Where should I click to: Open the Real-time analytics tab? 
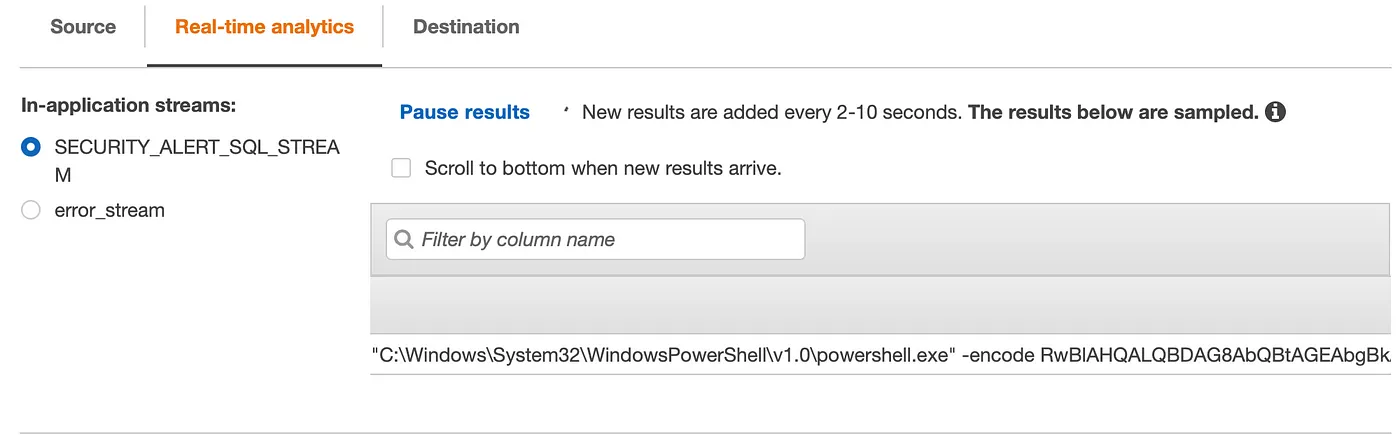[x=264, y=27]
